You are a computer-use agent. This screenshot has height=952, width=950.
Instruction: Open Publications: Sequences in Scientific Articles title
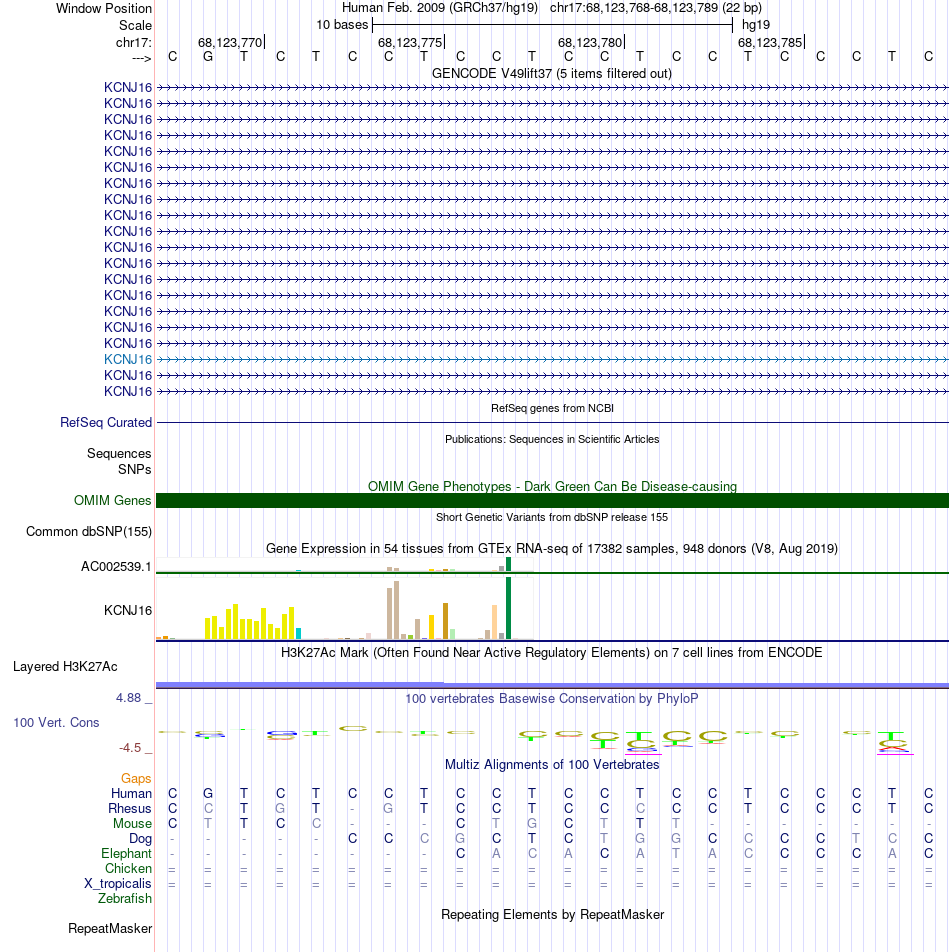point(552,439)
